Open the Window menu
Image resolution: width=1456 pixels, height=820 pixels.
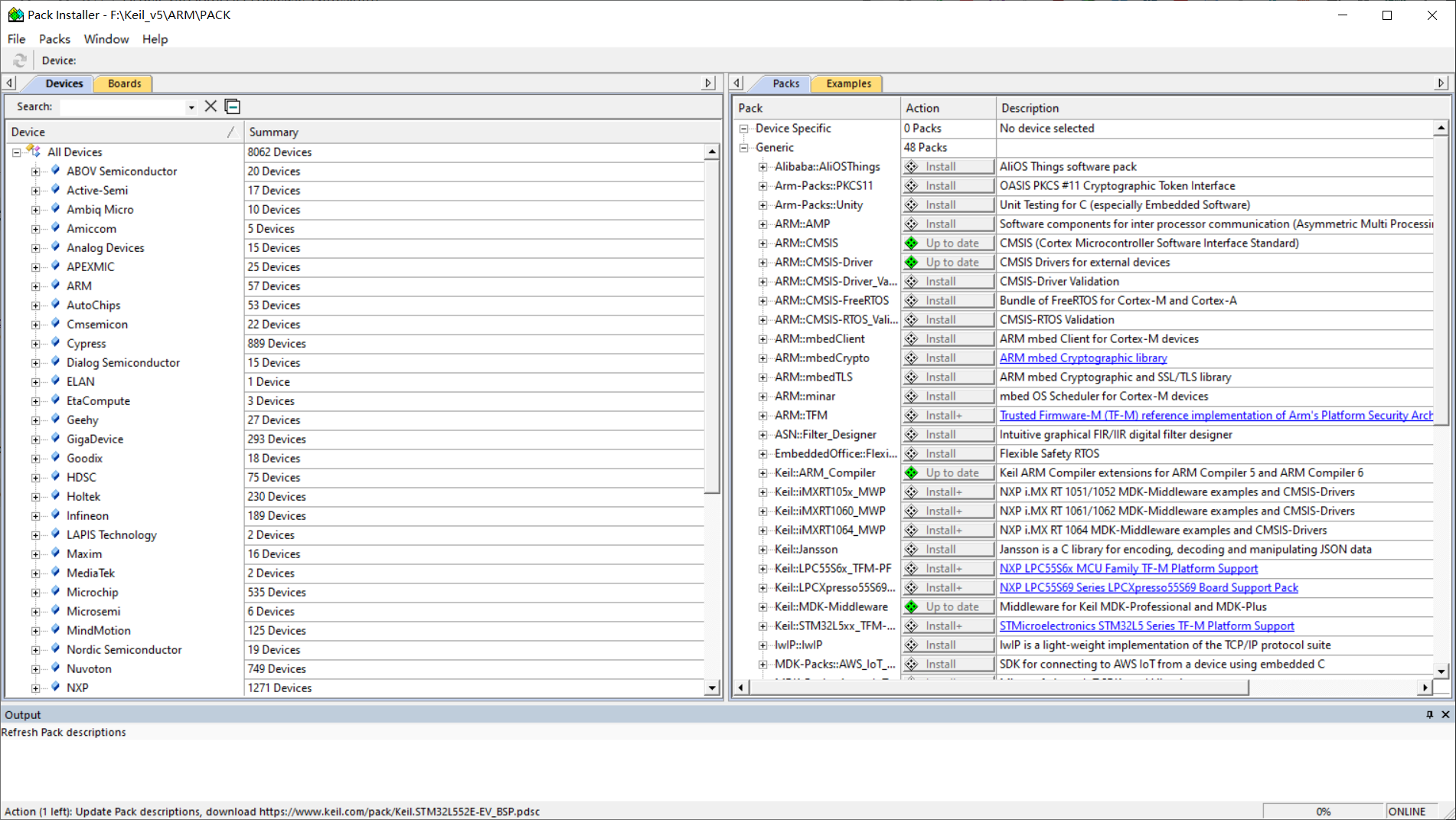pyautogui.click(x=106, y=38)
